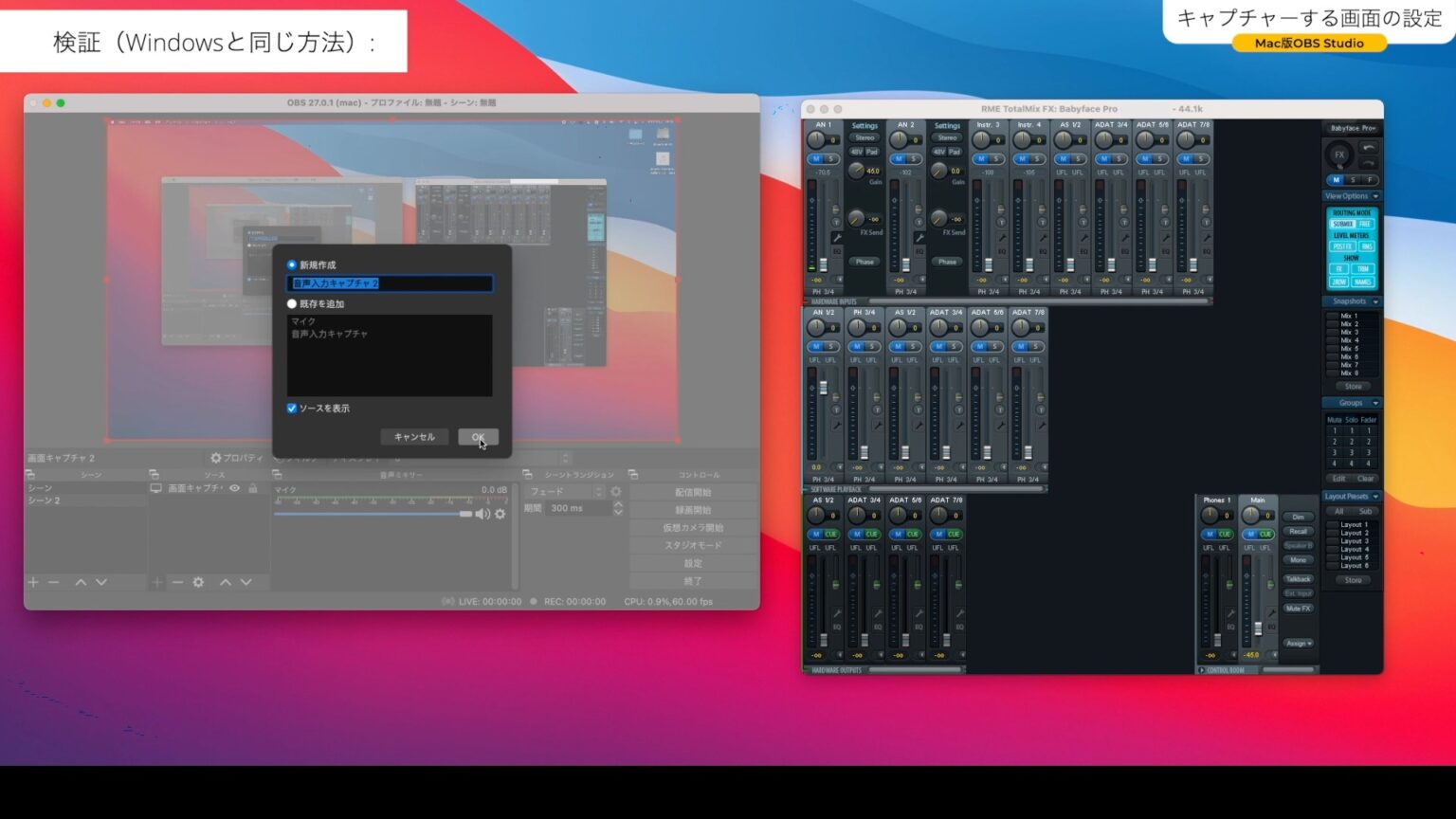Open the OBS scene transition gear settings
The image size is (1456, 819).
pos(616,491)
